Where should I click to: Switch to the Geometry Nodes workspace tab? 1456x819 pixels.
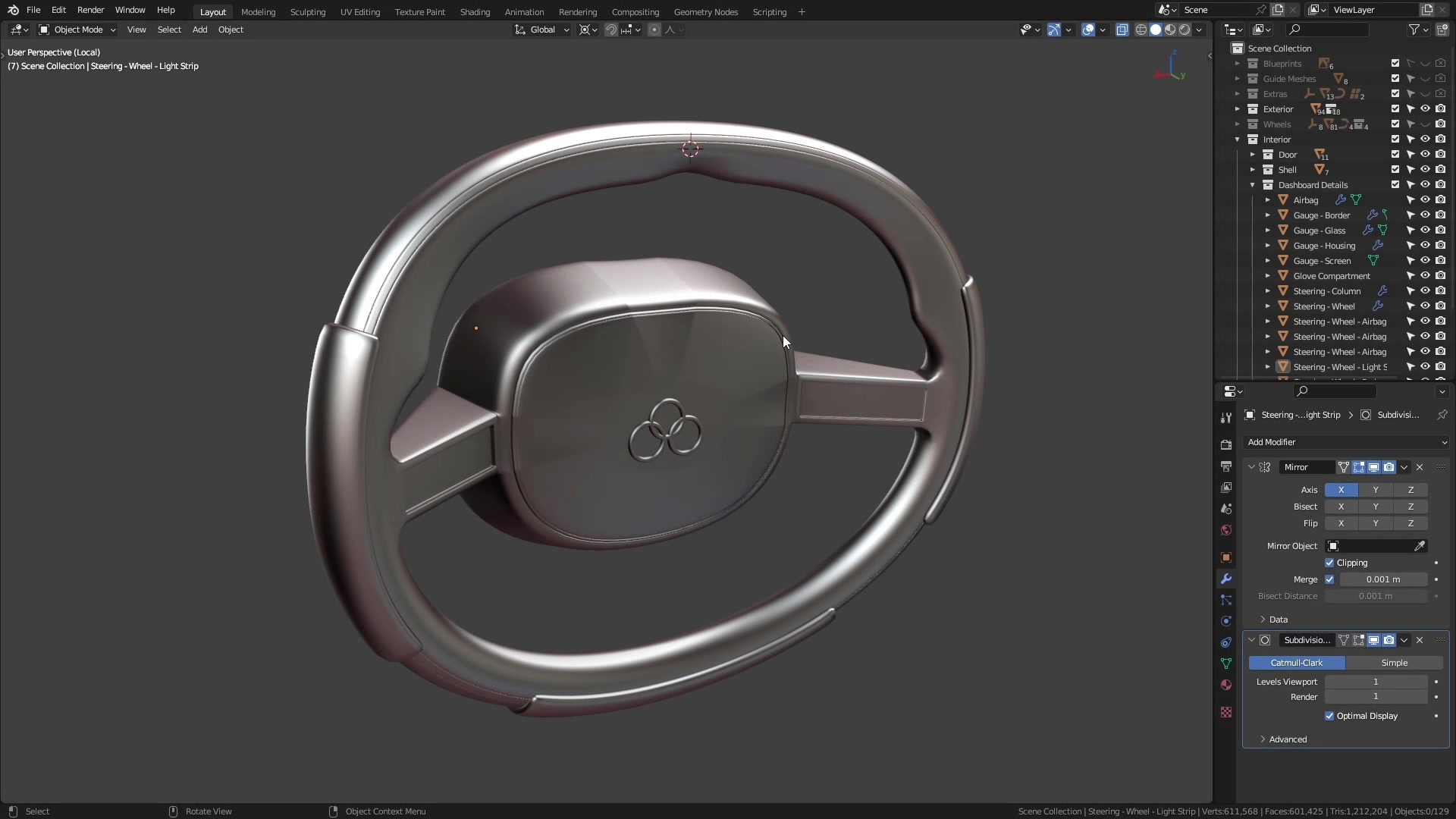coord(705,11)
